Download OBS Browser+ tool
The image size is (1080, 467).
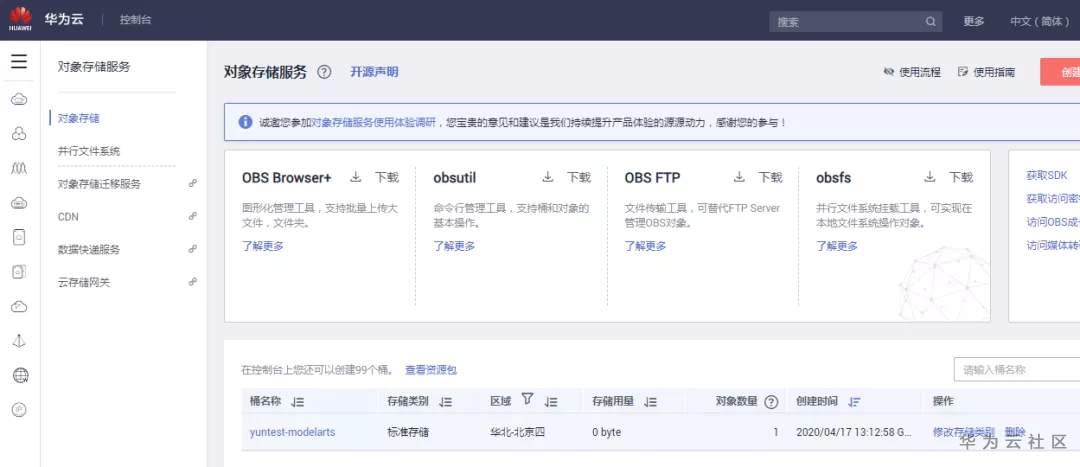[376, 177]
